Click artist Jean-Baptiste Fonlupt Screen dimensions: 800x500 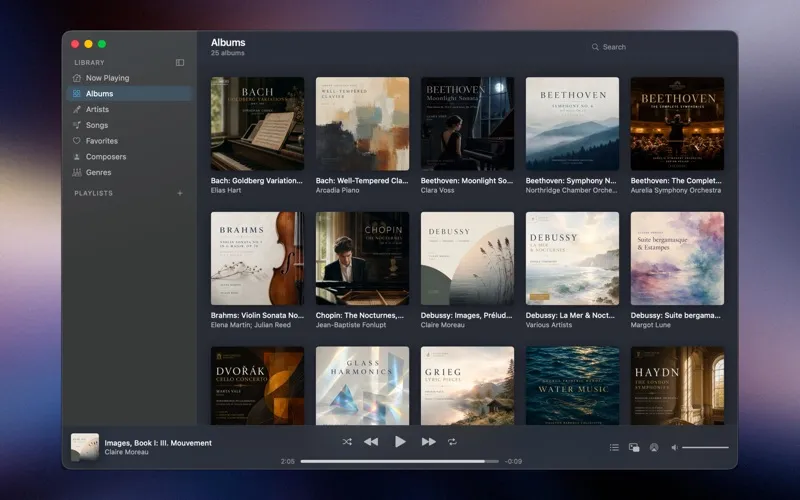[351, 325]
